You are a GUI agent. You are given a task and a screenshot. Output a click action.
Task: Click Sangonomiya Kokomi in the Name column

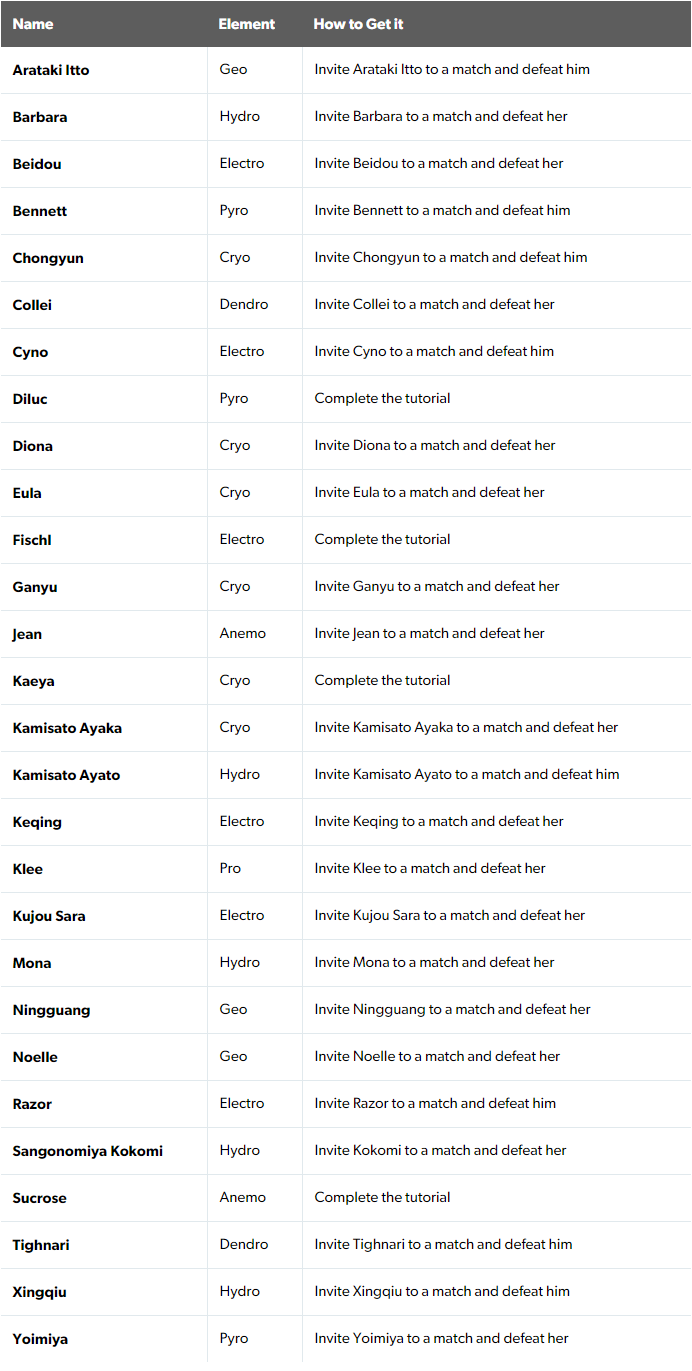(x=88, y=1151)
